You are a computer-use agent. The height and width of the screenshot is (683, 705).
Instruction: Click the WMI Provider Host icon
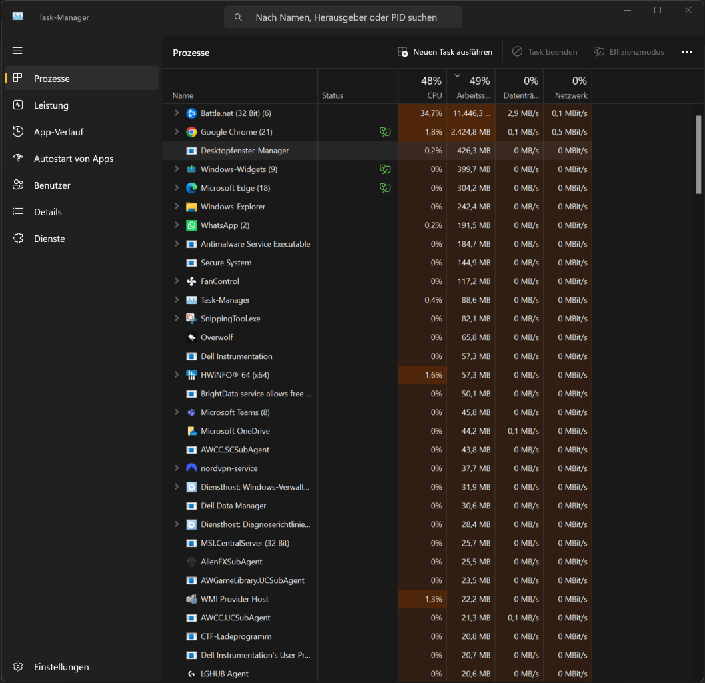point(192,599)
